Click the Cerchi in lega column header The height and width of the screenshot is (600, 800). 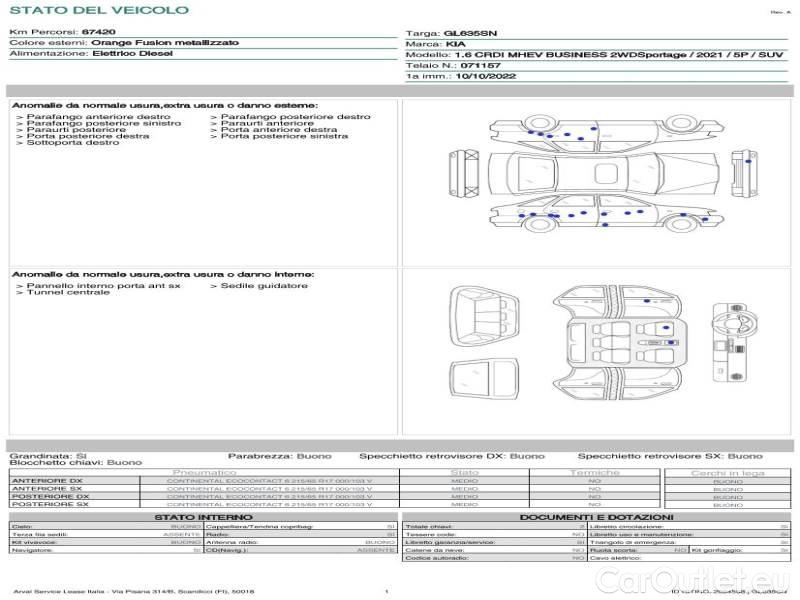(727, 472)
